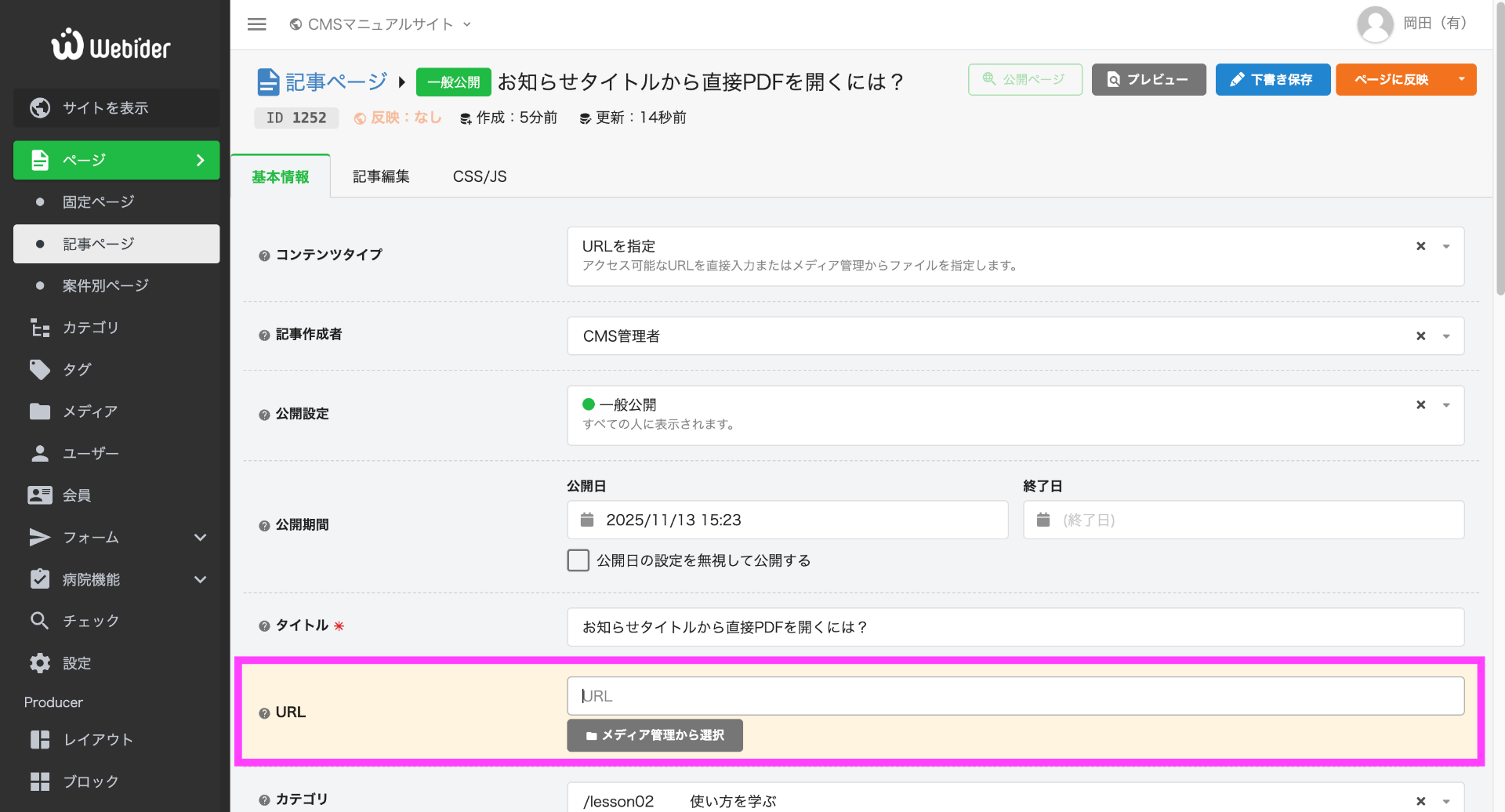
Task: Click help icon beside コンテンツタイプ
Action: click(264, 256)
